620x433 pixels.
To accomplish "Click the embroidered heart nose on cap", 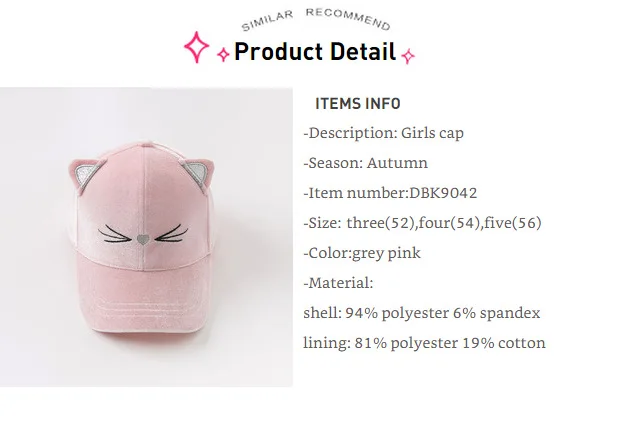I will [x=142, y=239].
